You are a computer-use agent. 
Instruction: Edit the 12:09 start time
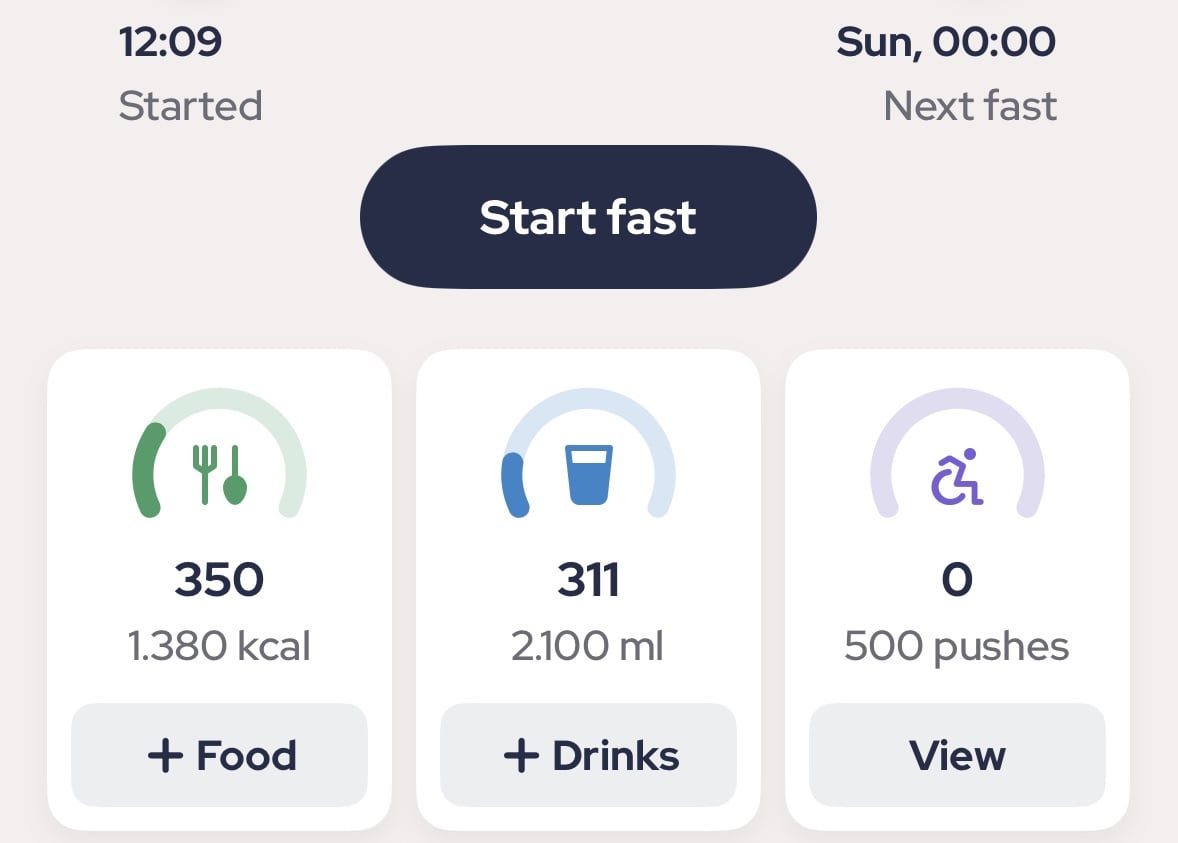(171, 41)
